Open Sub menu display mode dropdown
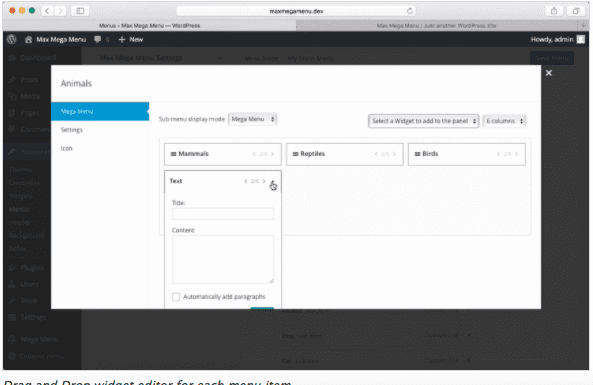The width and height of the screenshot is (593, 385). (x=252, y=119)
